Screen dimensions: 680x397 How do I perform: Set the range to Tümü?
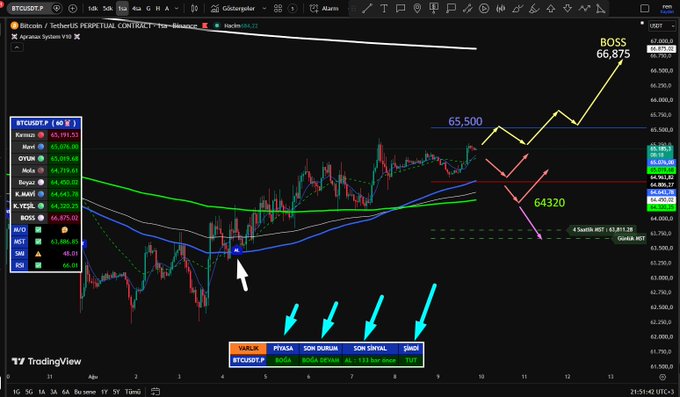[133, 392]
